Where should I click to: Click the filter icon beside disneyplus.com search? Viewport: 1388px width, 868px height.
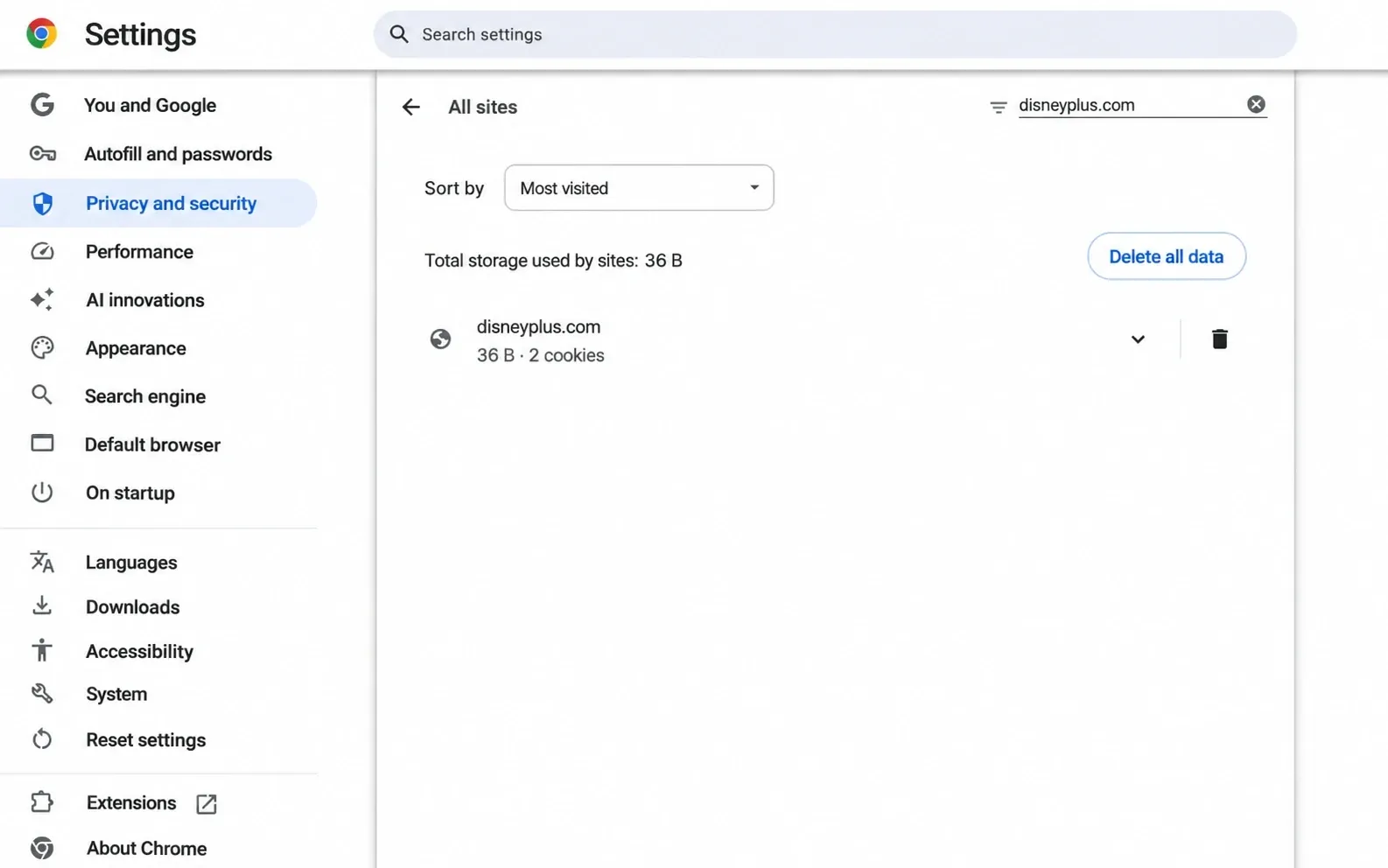998,107
